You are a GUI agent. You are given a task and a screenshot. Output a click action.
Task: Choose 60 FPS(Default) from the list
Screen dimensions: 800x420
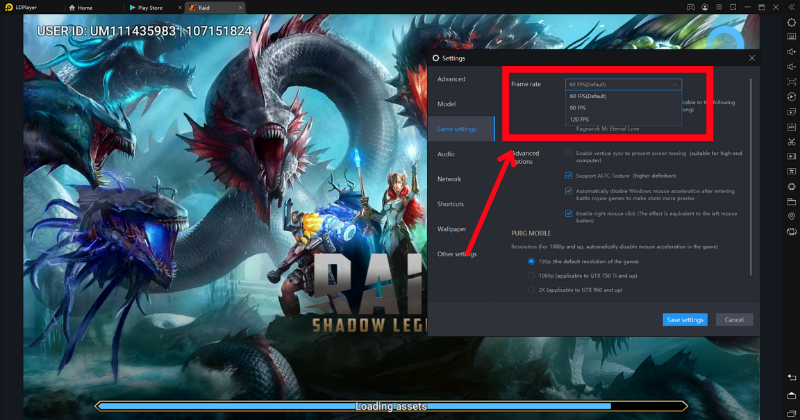coord(623,96)
